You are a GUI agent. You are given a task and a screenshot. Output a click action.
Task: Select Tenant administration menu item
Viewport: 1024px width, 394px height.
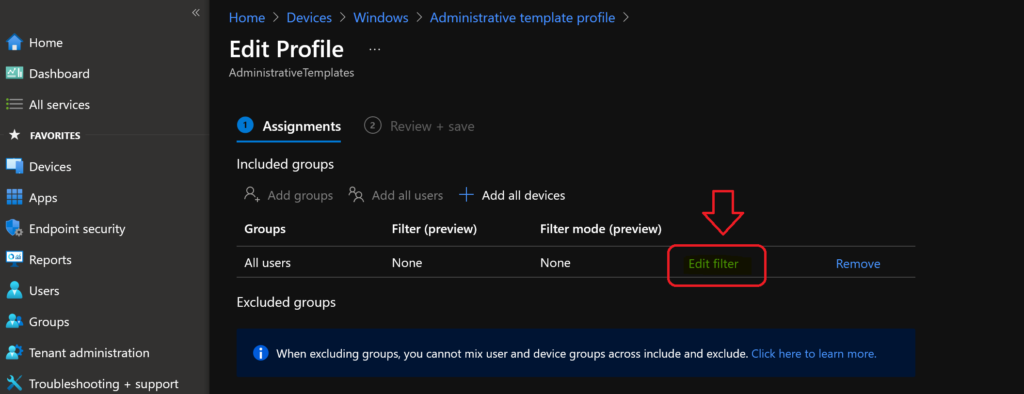(89, 353)
